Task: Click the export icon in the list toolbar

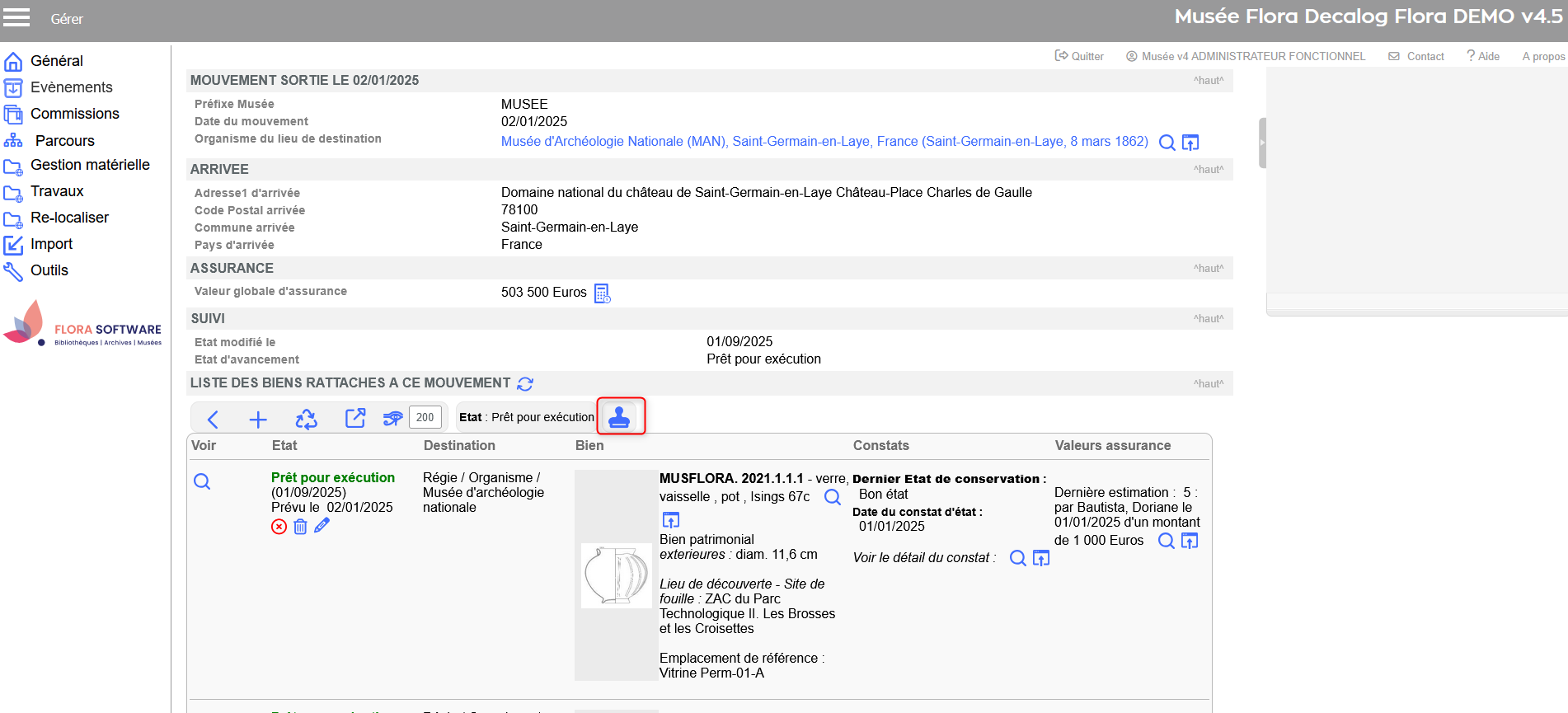Action: coord(354,419)
